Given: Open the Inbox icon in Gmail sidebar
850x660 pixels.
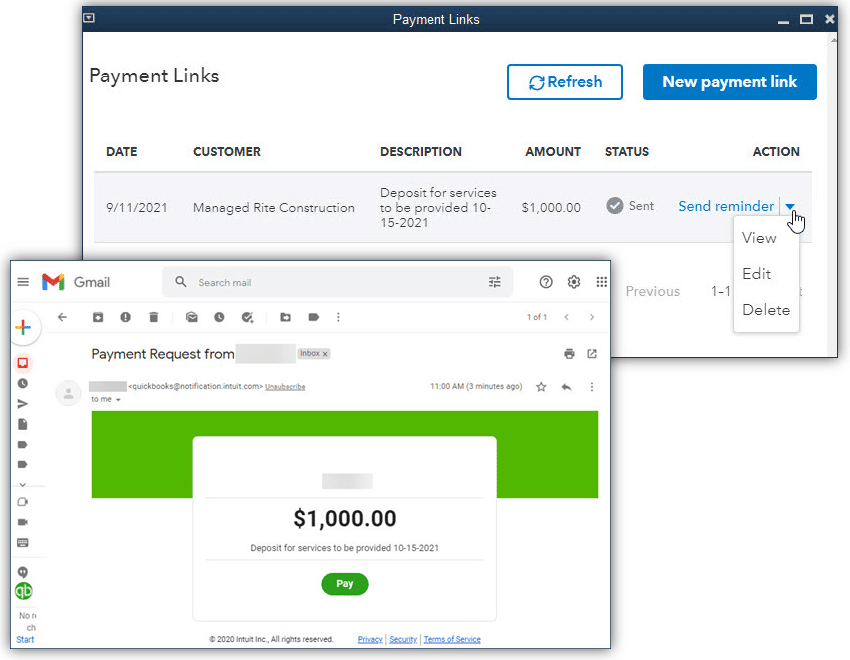Looking at the screenshot, I should tap(23, 363).
